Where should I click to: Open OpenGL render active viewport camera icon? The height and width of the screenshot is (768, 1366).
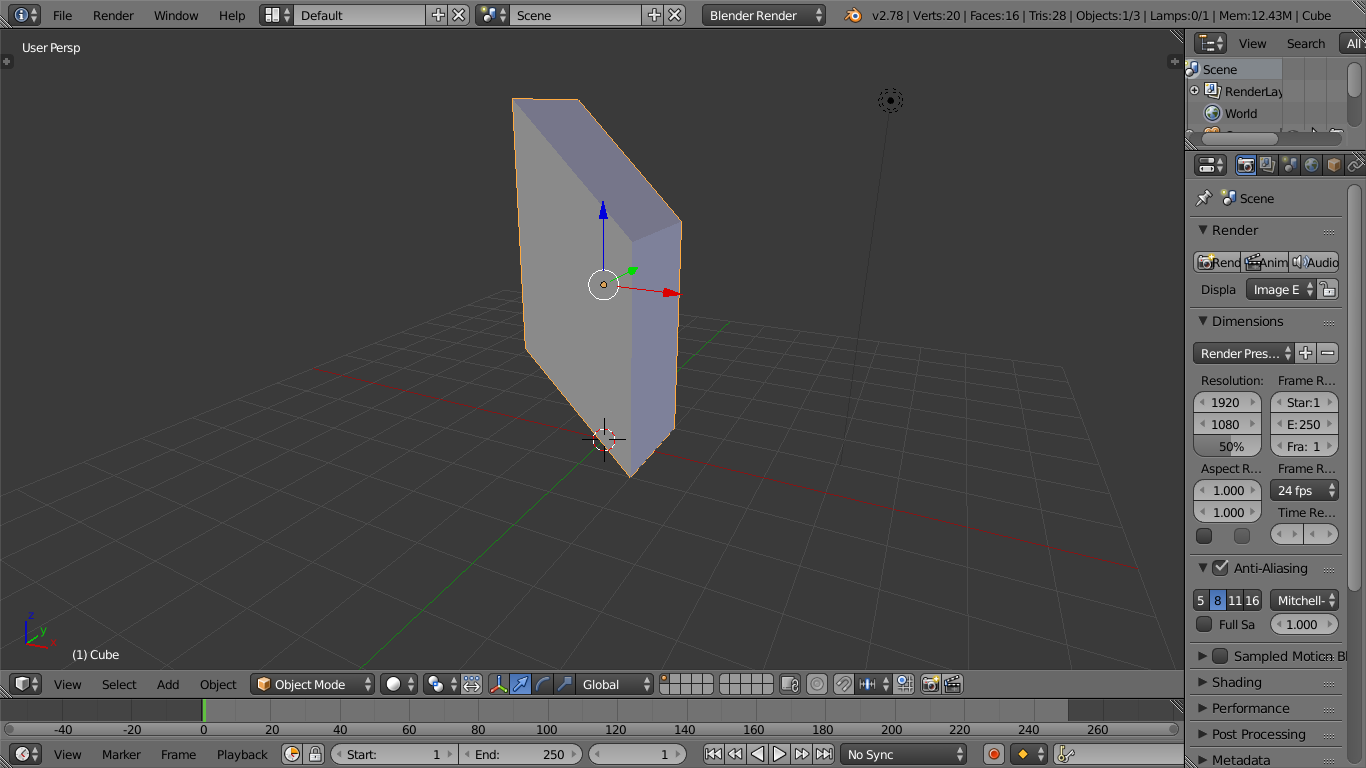(x=929, y=684)
